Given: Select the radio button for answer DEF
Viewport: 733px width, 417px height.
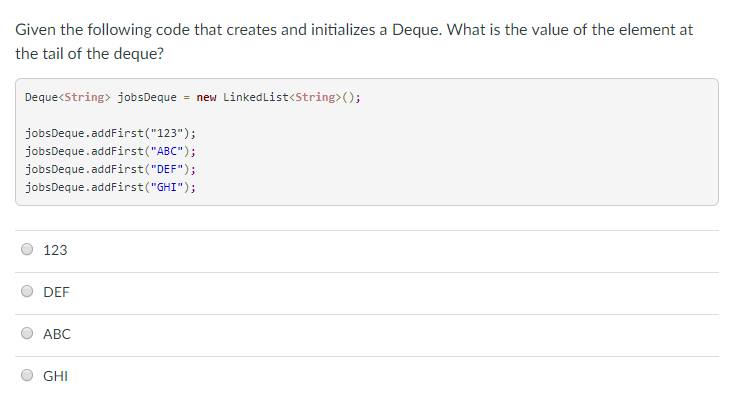Looking at the screenshot, I should [27, 291].
